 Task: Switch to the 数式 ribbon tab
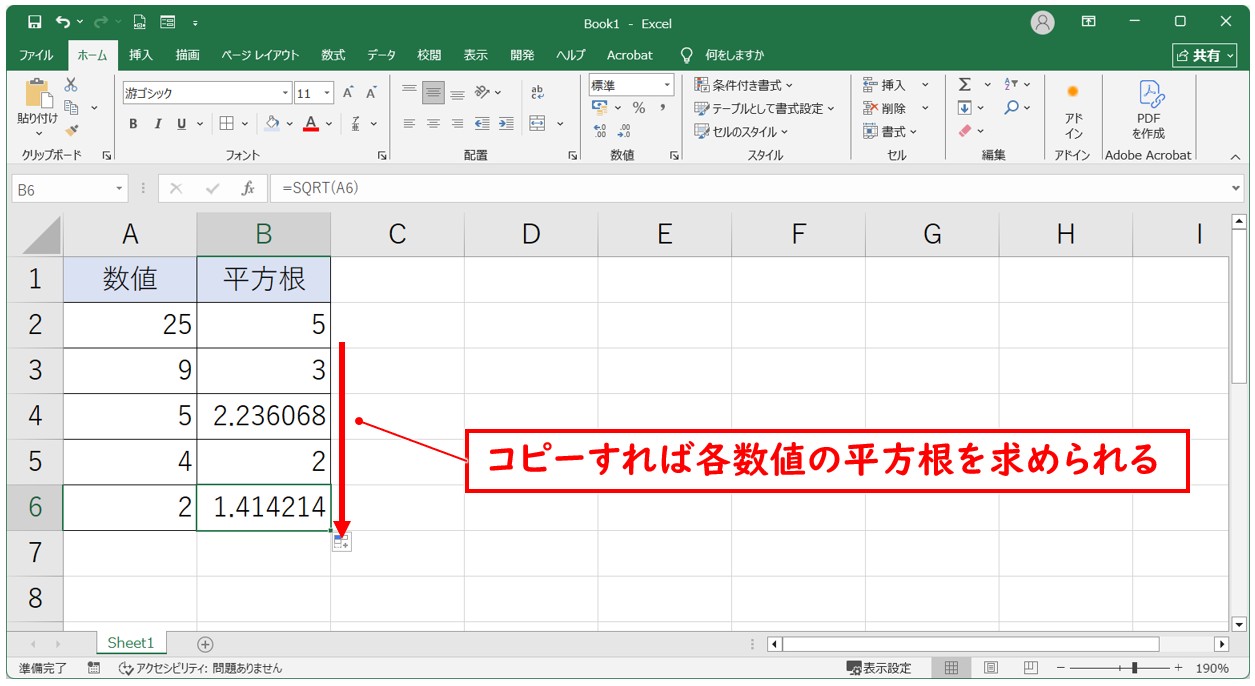(332, 55)
